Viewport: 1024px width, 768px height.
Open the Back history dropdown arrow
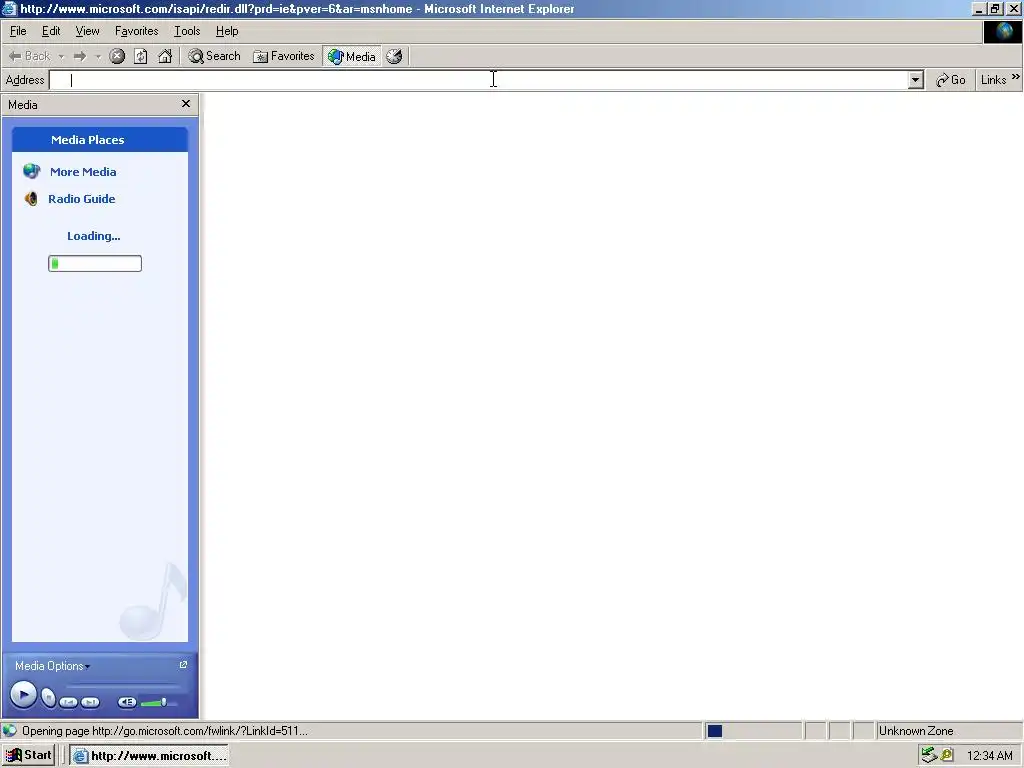pyautogui.click(x=61, y=57)
